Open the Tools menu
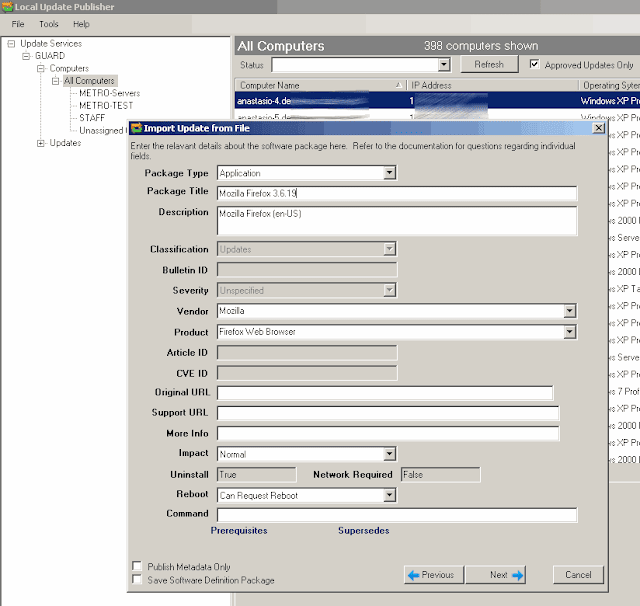The height and width of the screenshot is (606, 640). point(49,24)
